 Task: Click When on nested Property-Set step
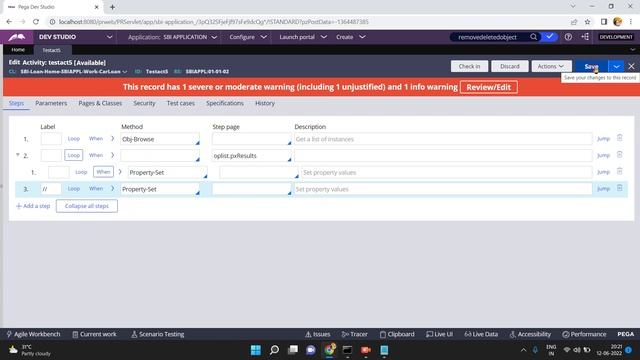pos(103,172)
